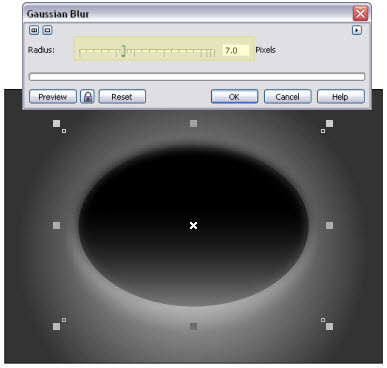Click the Preview button
This screenshot has width=387, height=368.
point(53,97)
